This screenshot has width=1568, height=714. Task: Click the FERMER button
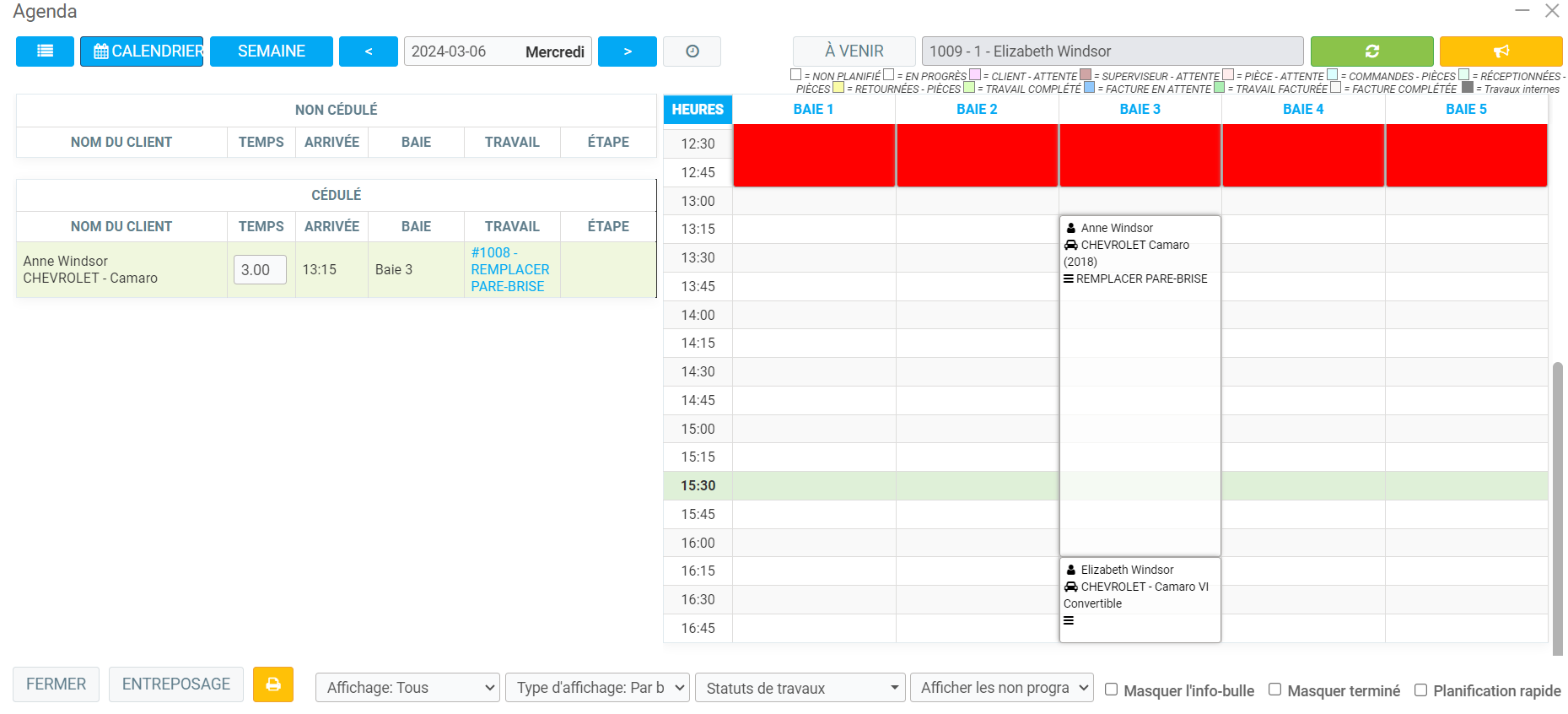[56, 684]
